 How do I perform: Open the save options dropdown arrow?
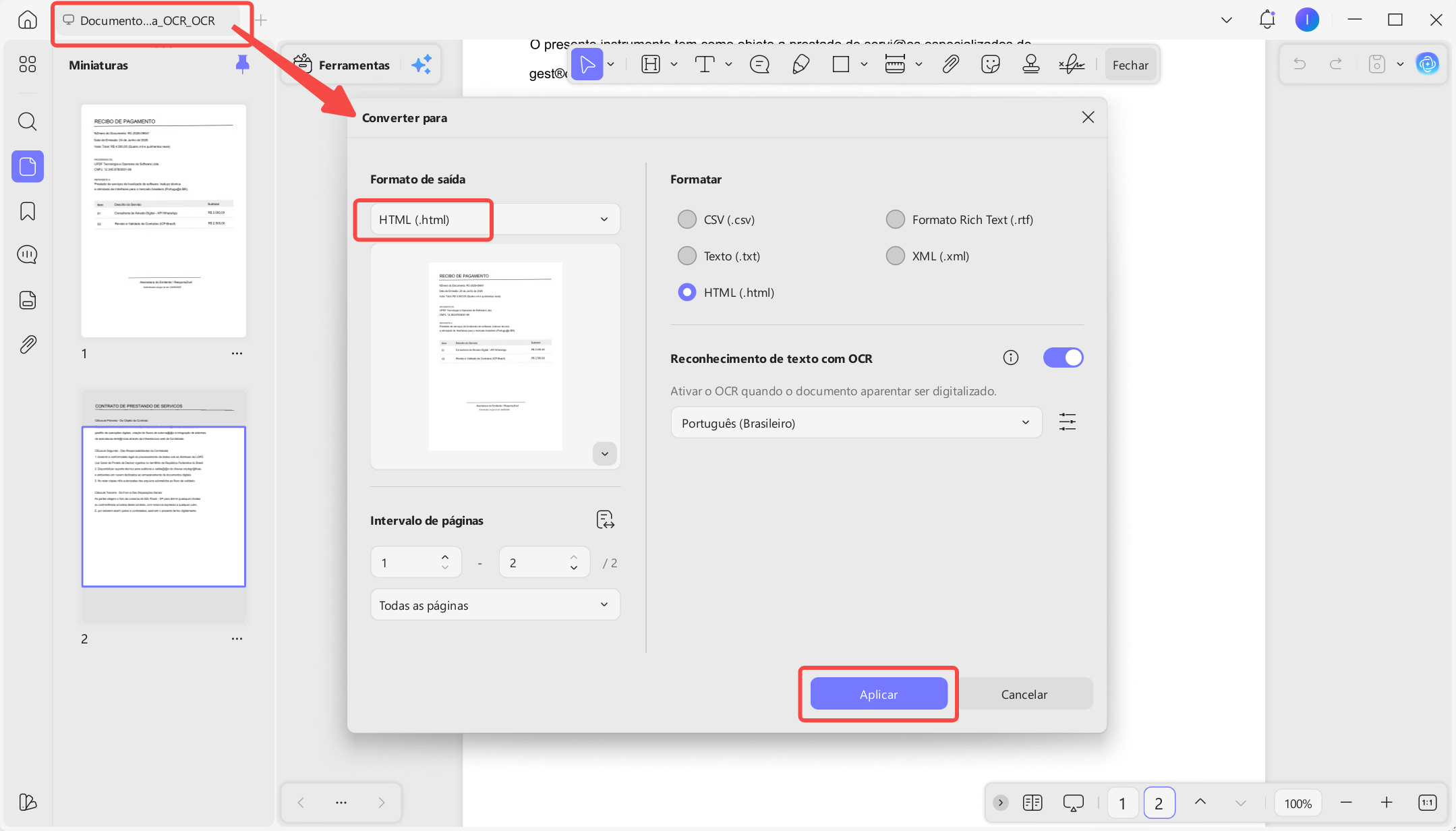1400,65
